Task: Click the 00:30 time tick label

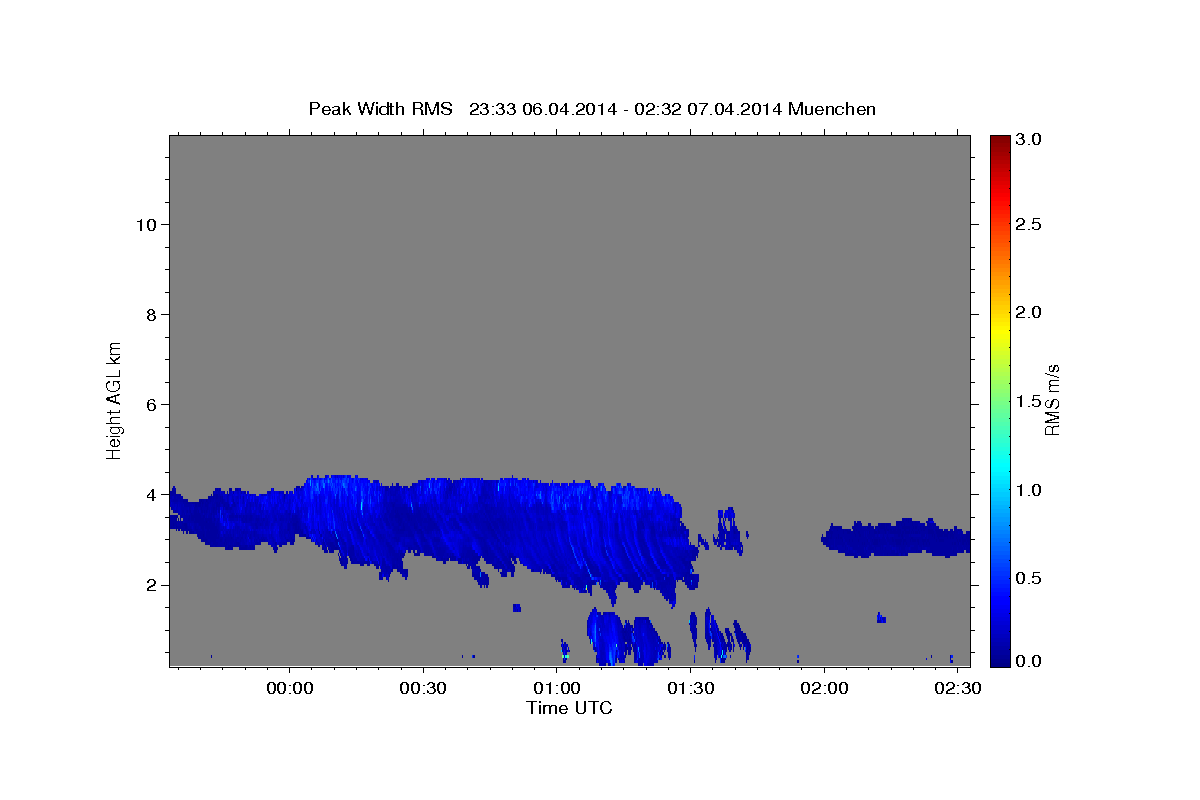Action: pyautogui.click(x=423, y=689)
